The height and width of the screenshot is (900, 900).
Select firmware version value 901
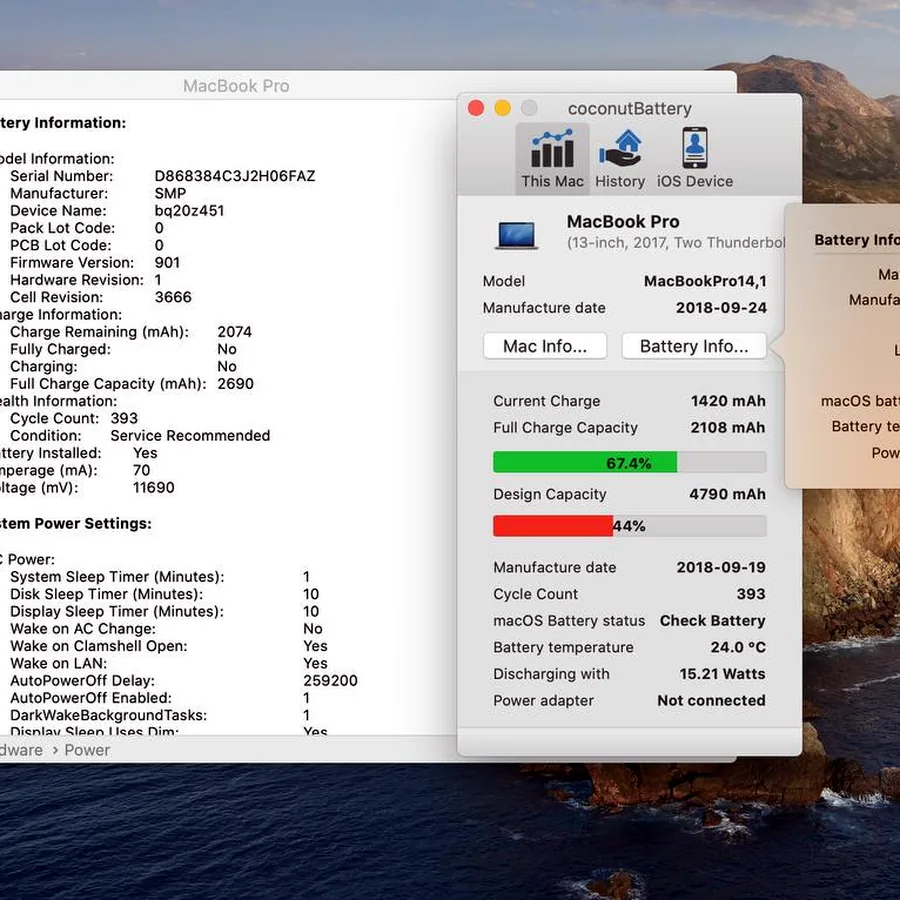click(167, 262)
